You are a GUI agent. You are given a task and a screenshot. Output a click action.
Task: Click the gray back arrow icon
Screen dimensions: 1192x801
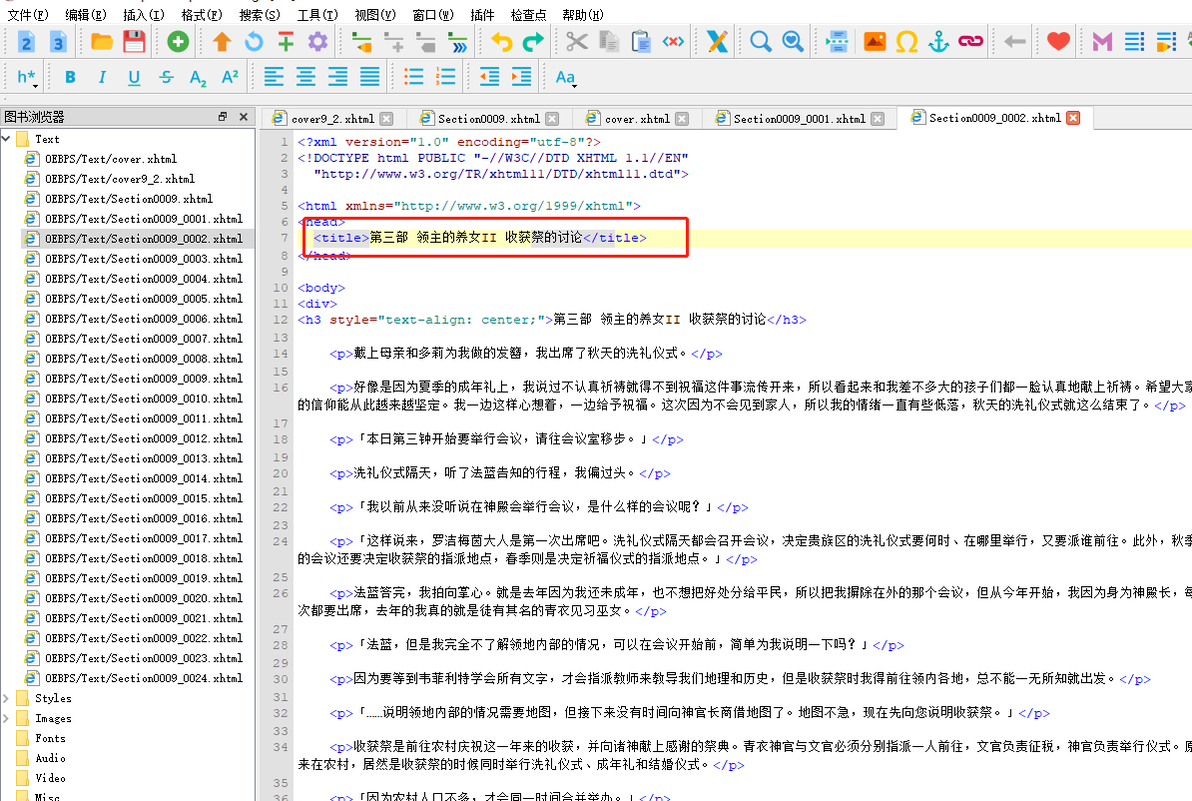pos(1015,42)
